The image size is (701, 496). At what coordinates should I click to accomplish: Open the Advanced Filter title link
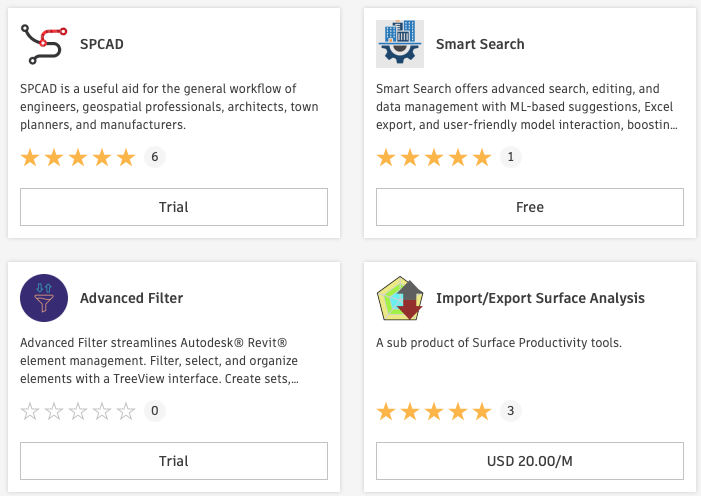point(131,298)
